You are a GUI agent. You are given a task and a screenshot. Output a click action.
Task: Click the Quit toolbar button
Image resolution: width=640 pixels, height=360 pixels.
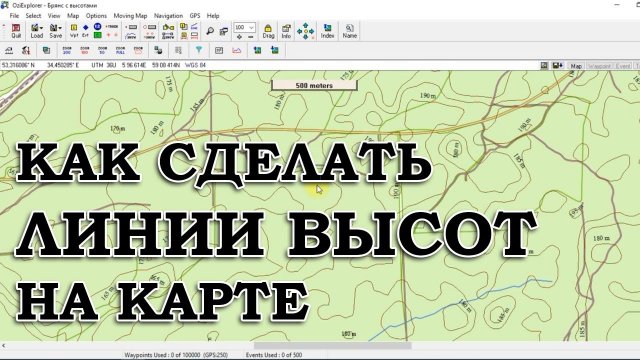click(x=16, y=31)
